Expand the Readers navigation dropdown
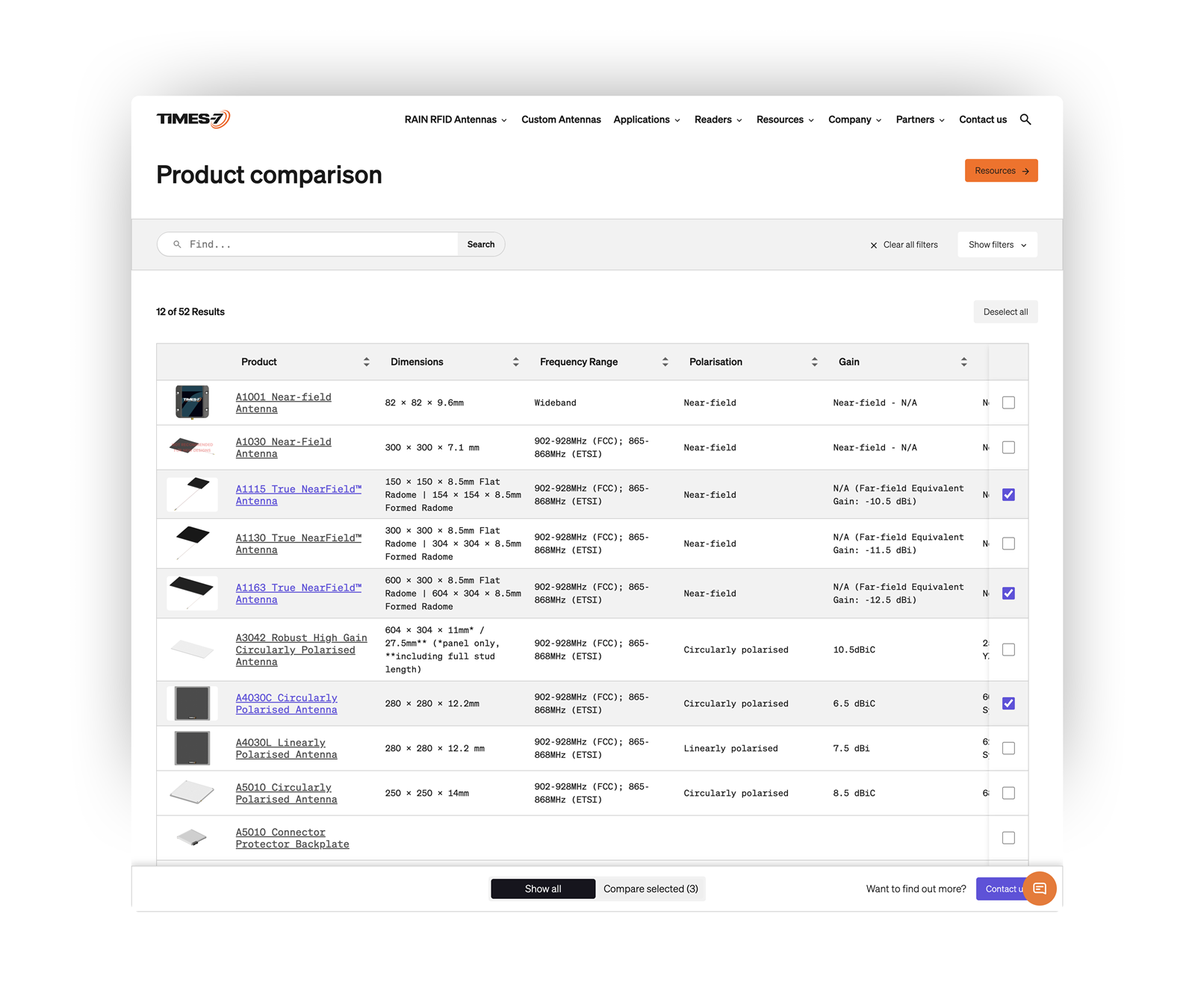 pyautogui.click(x=714, y=119)
